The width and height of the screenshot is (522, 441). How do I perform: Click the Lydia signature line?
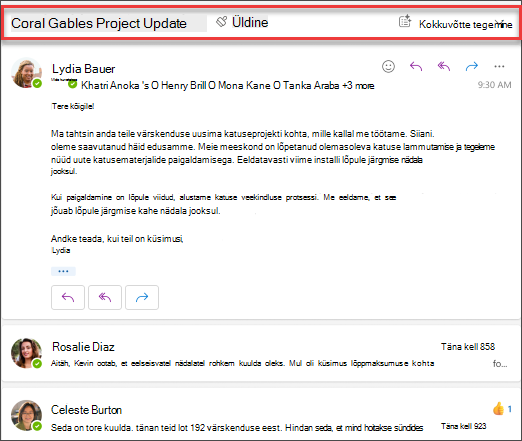click(61, 250)
